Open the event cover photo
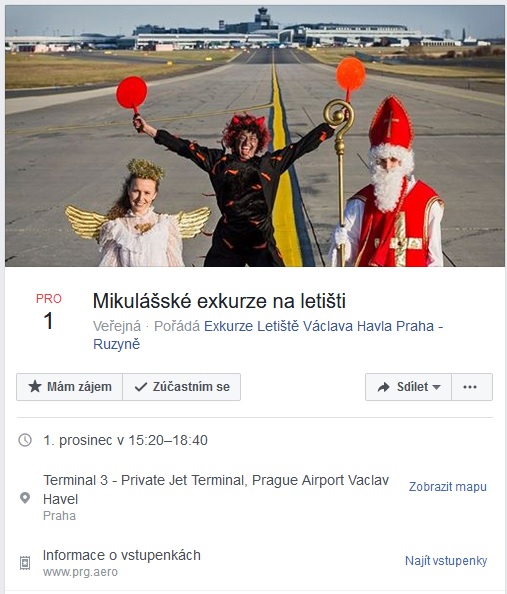 click(x=255, y=136)
